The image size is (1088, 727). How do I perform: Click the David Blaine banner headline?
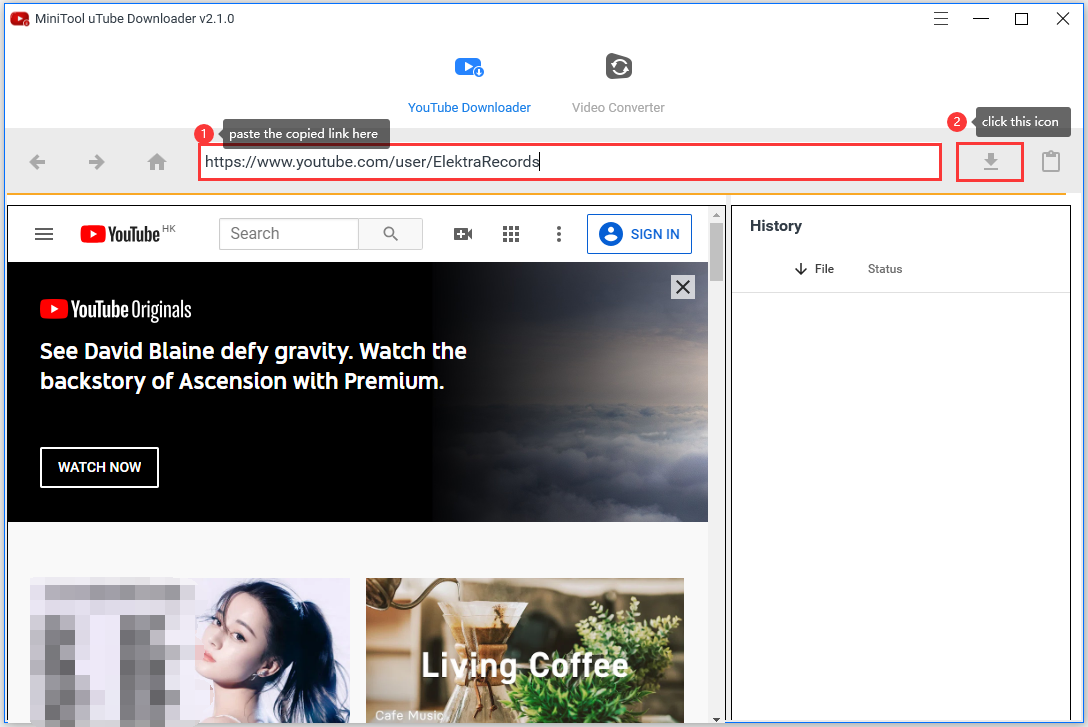pyautogui.click(x=253, y=366)
